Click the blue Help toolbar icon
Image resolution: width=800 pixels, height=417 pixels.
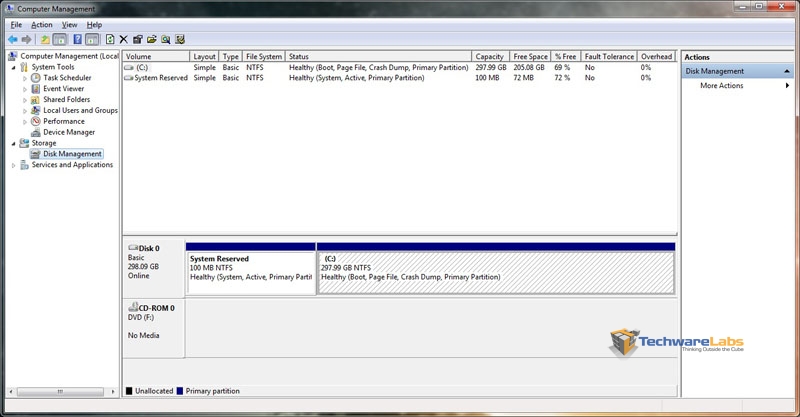pyautogui.click(x=77, y=39)
